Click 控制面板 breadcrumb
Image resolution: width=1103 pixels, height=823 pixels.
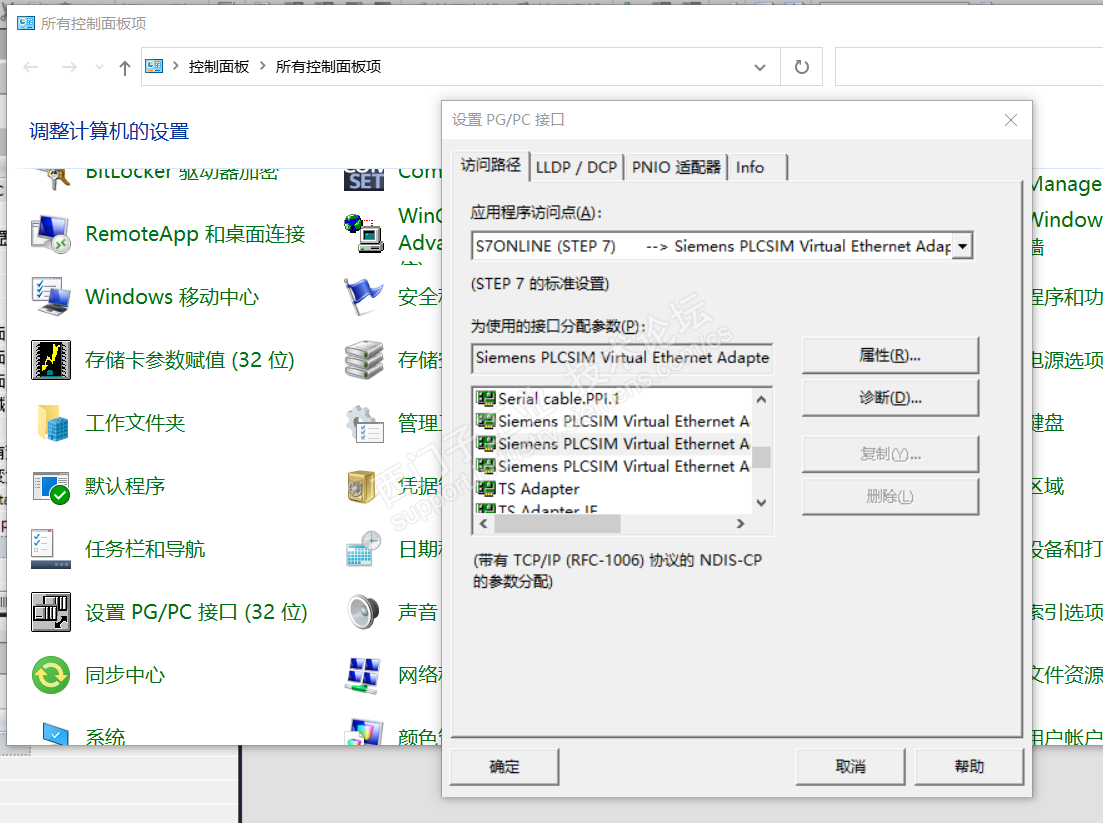219,67
